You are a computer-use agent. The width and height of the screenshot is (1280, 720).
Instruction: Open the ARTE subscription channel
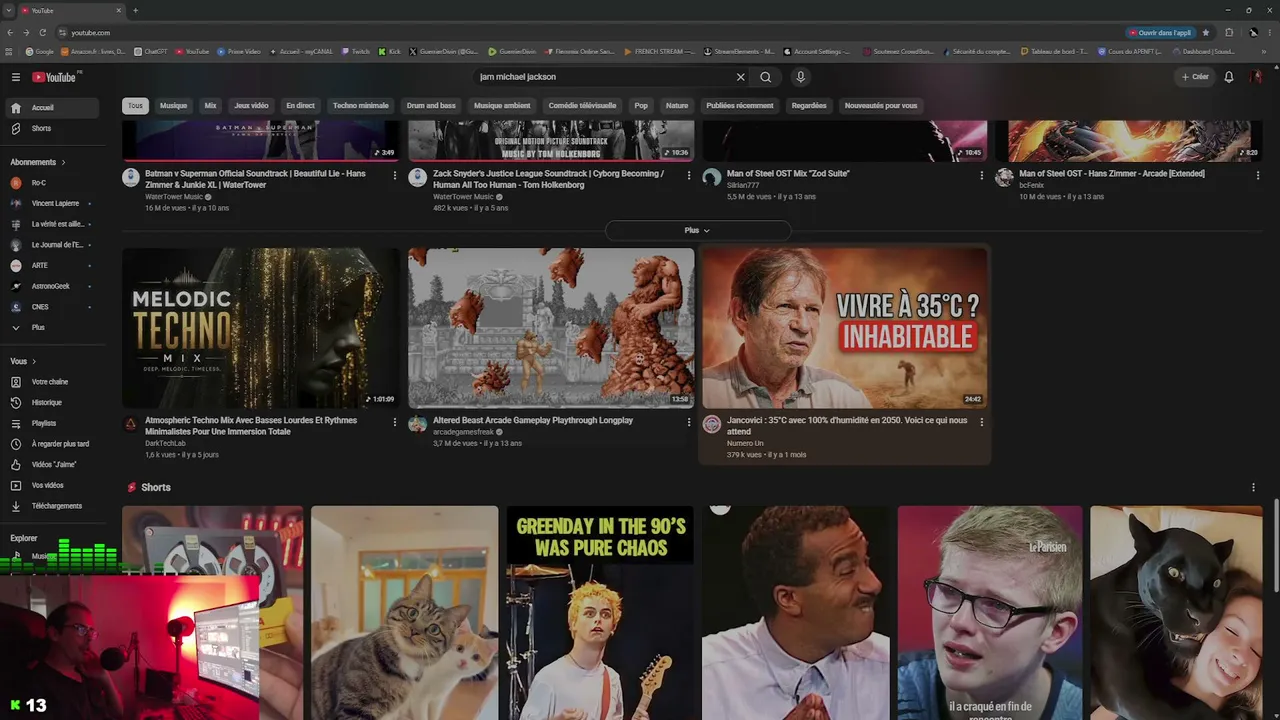click(53, 266)
